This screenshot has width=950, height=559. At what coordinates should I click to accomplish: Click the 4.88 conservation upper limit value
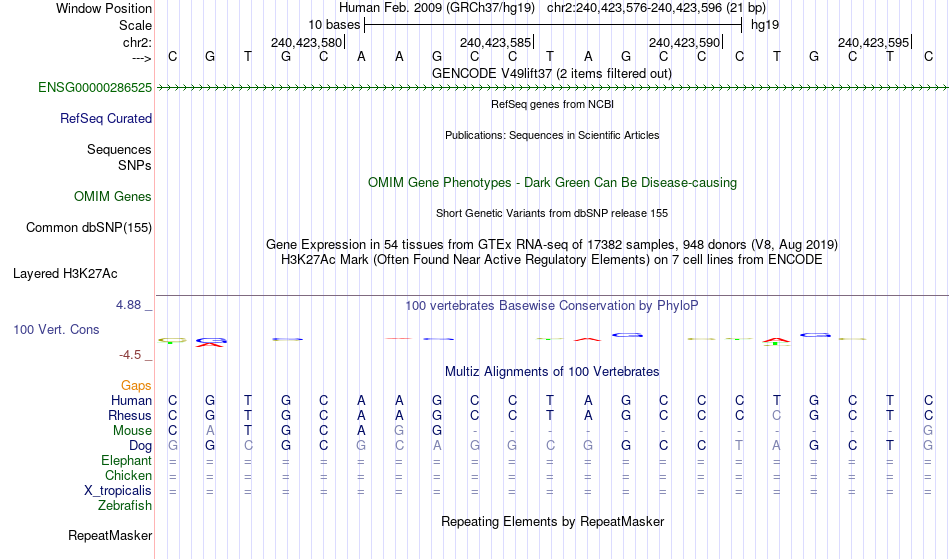coord(128,305)
